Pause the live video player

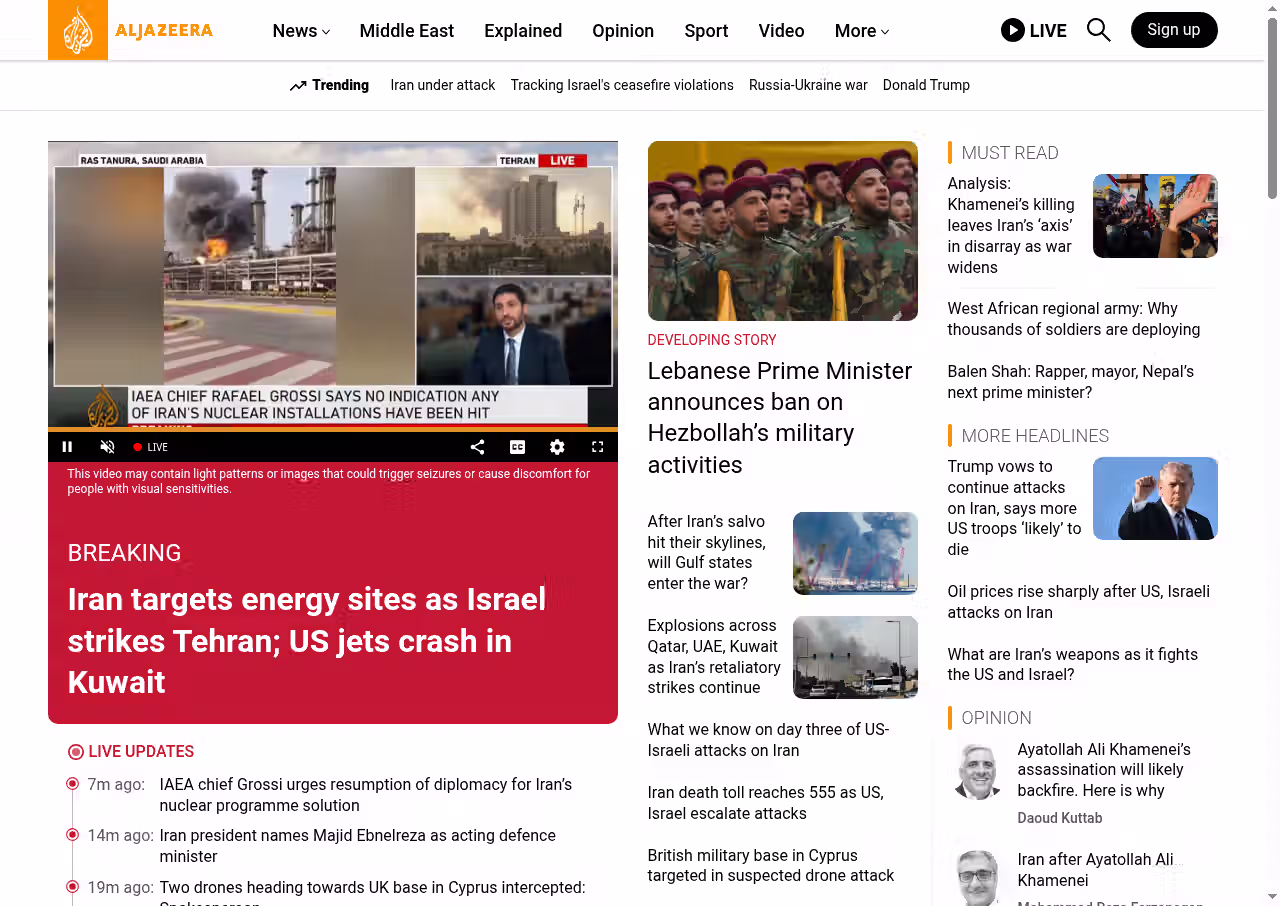67,447
